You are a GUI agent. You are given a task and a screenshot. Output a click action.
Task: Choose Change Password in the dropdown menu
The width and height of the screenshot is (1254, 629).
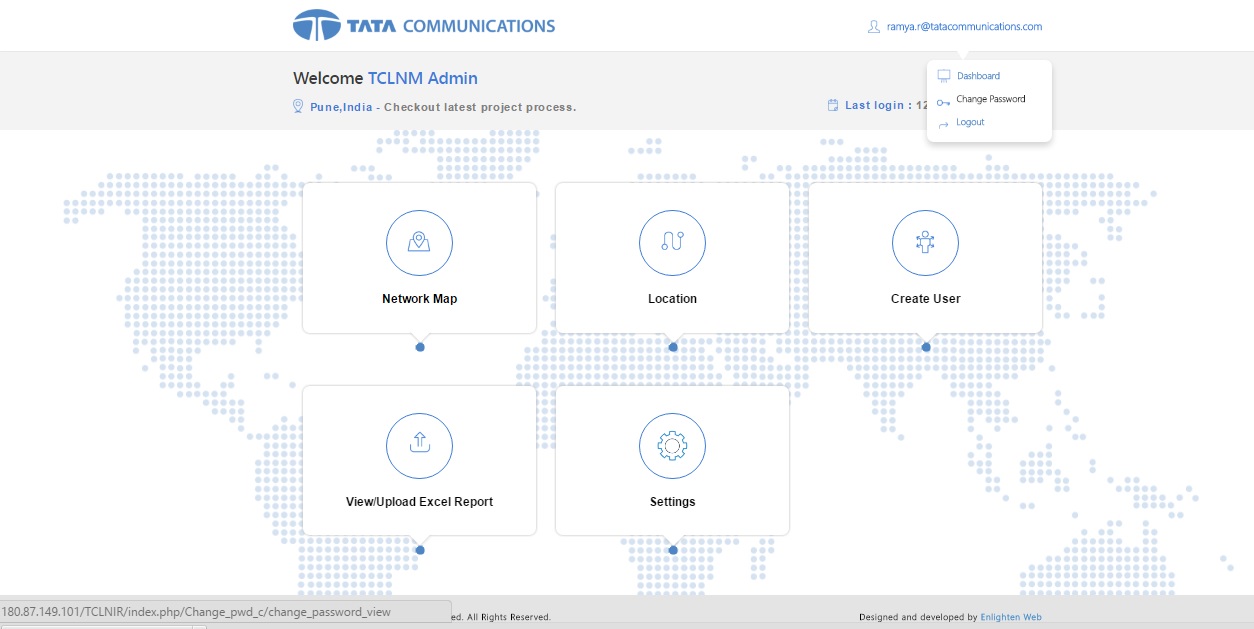pos(990,99)
